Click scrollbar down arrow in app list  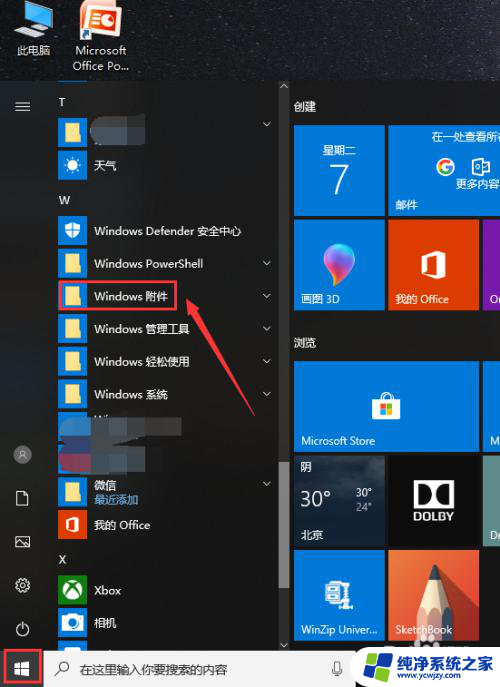click(284, 645)
